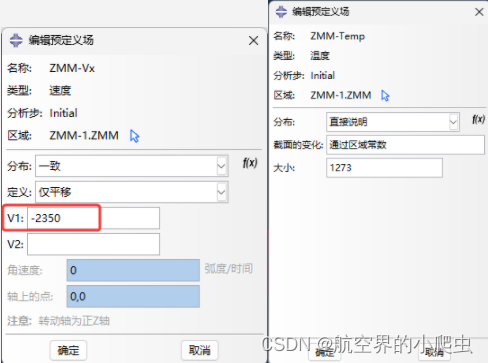This screenshot has width=488, height=363.
Task: Open the 分布 dropdown showing 一致
Action: [x=132, y=166]
